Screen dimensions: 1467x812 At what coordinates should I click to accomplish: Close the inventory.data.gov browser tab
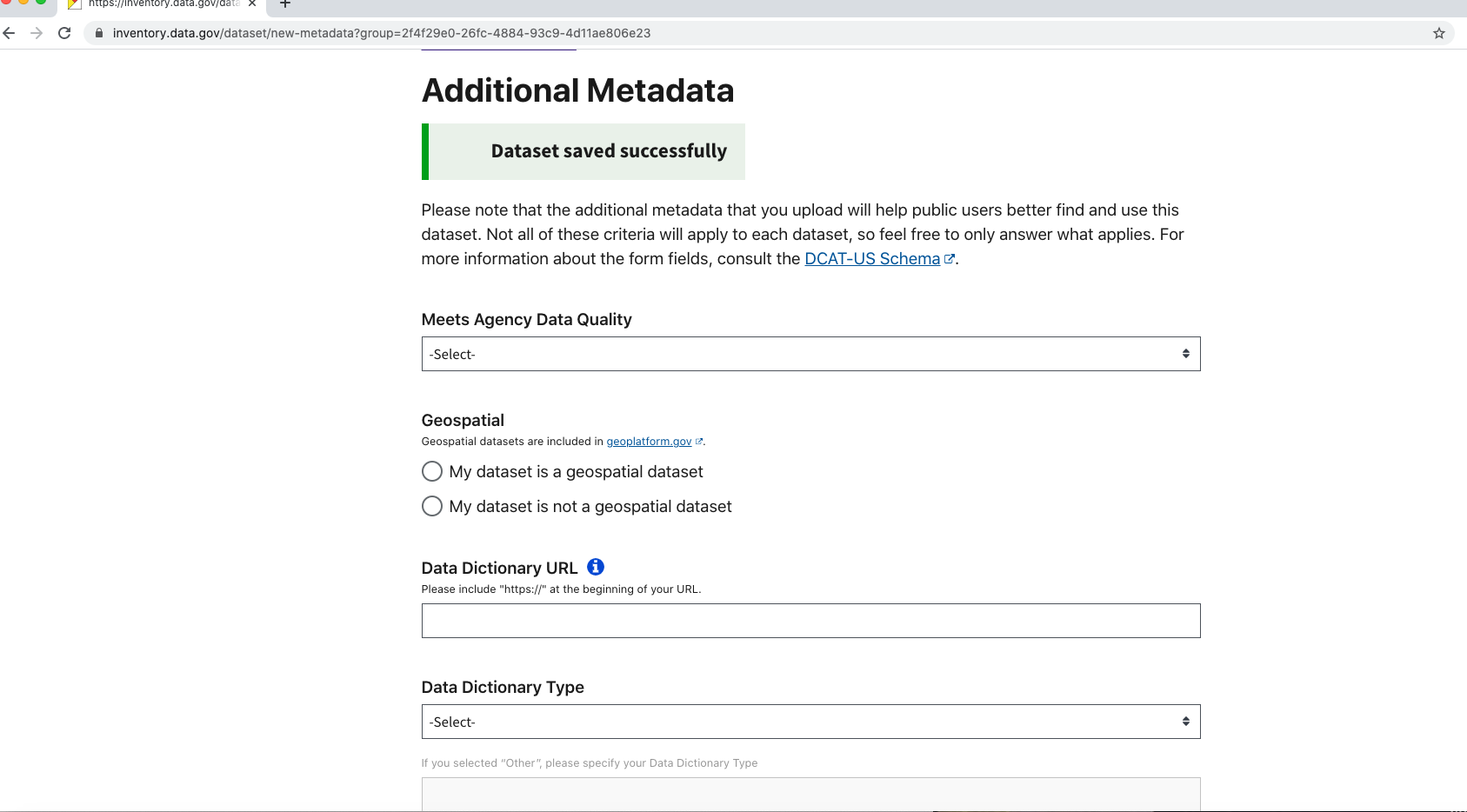click(252, 4)
